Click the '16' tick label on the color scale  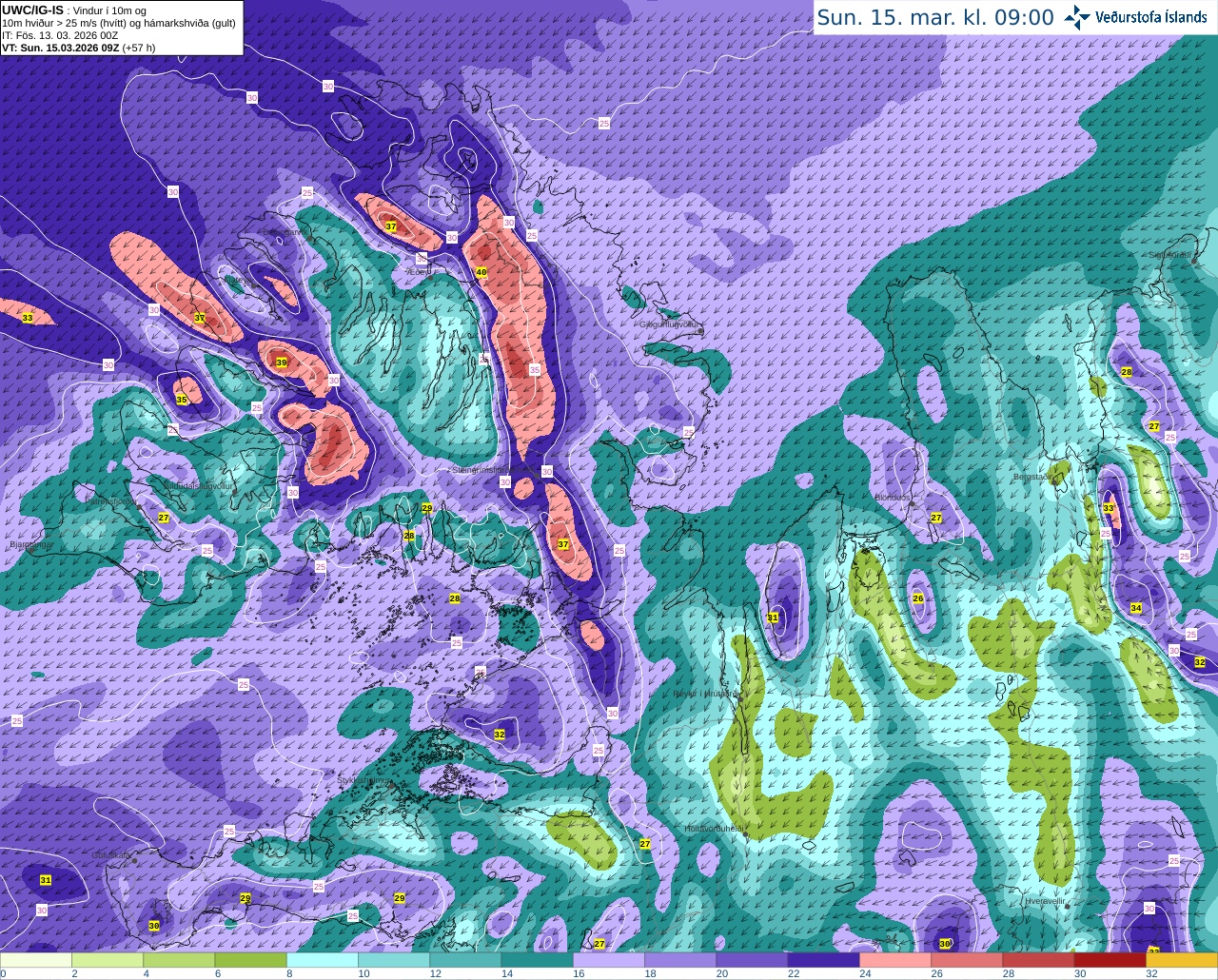coord(579,973)
